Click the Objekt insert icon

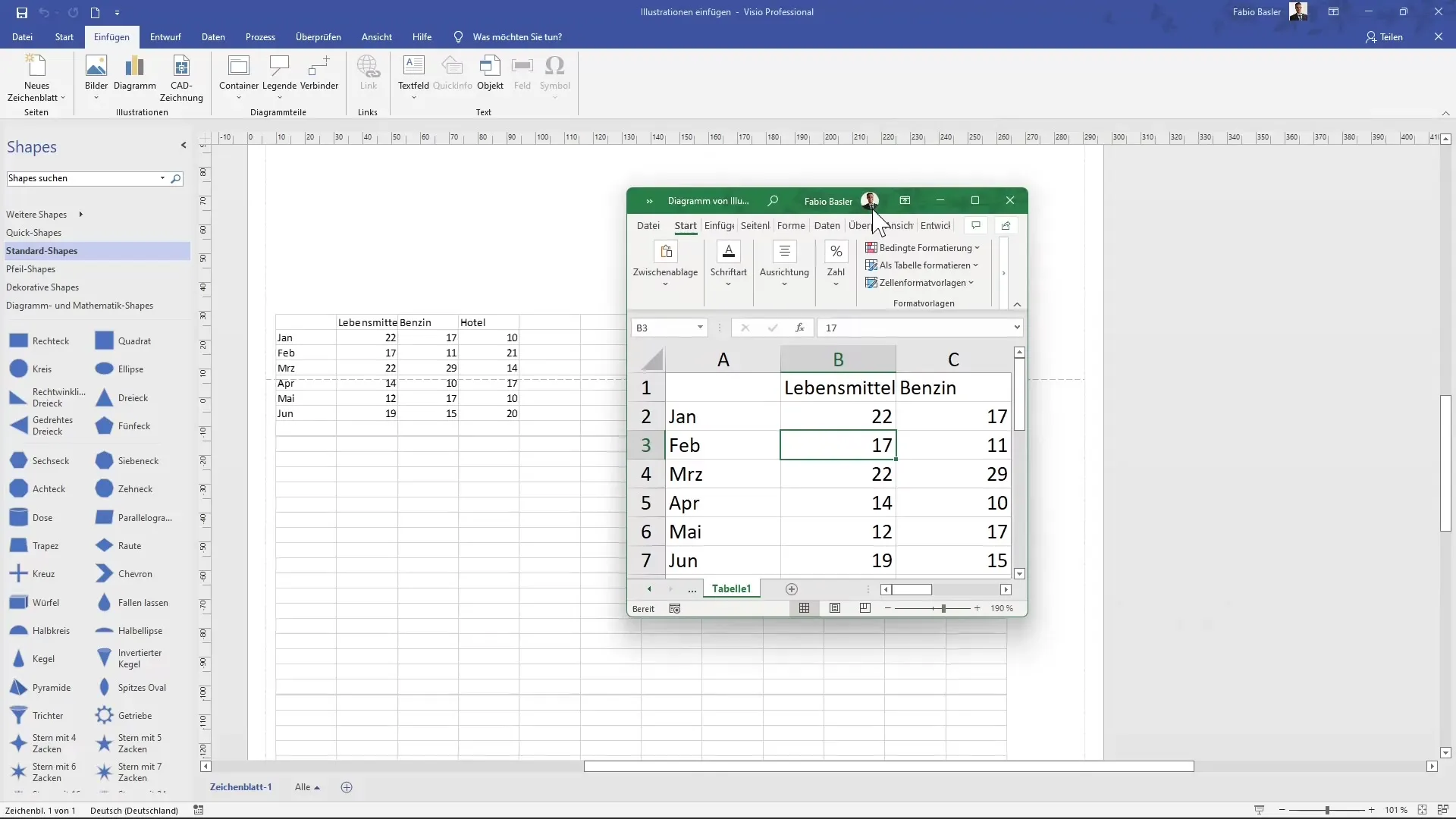click(x=490, y=74)
